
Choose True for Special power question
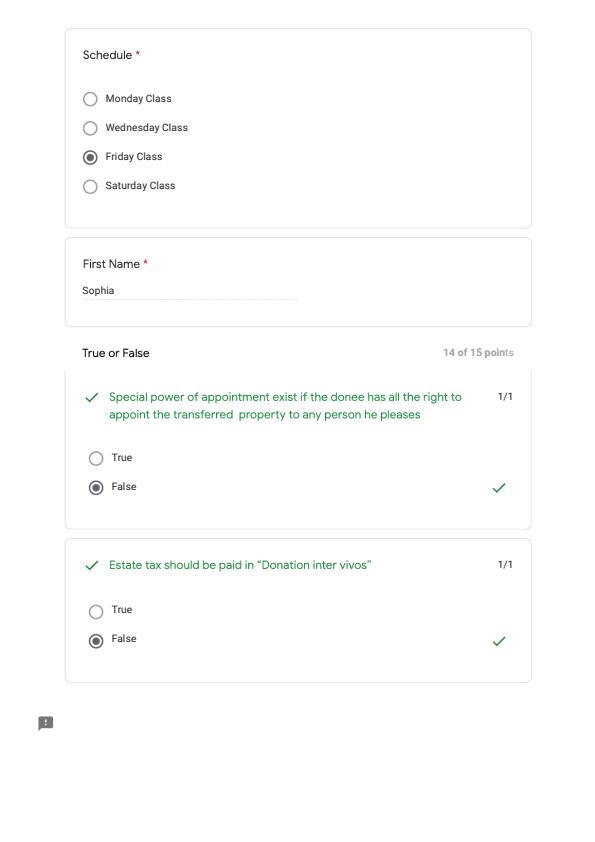coord(96,458)
